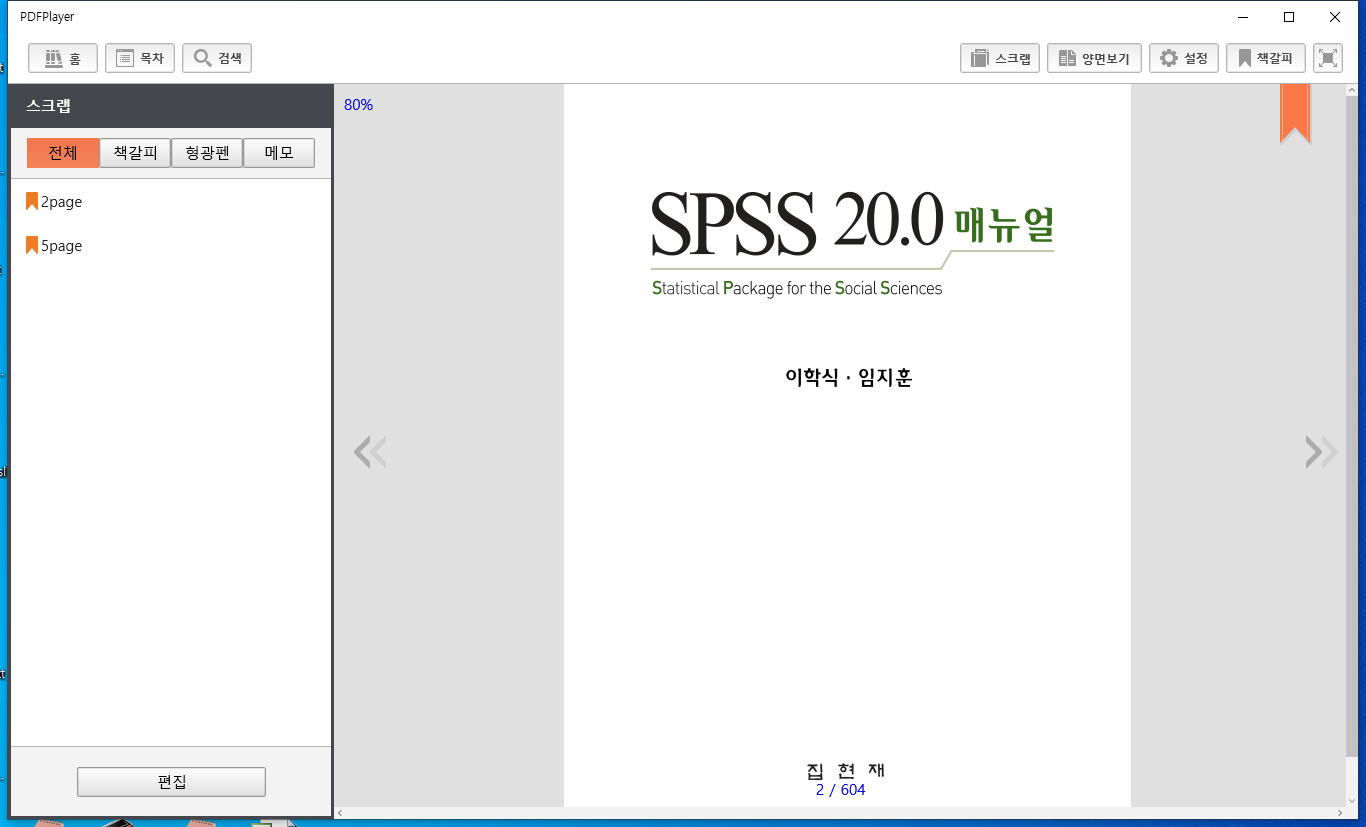1366x827 pixels.
Task: Select the 전체 tab in scrap panel
Action: [x=63, y=153]
